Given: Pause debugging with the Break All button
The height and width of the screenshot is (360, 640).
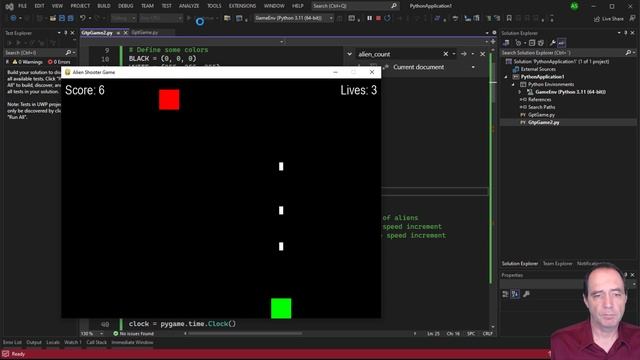Looking at the screenshot, I should pos(369,18).
